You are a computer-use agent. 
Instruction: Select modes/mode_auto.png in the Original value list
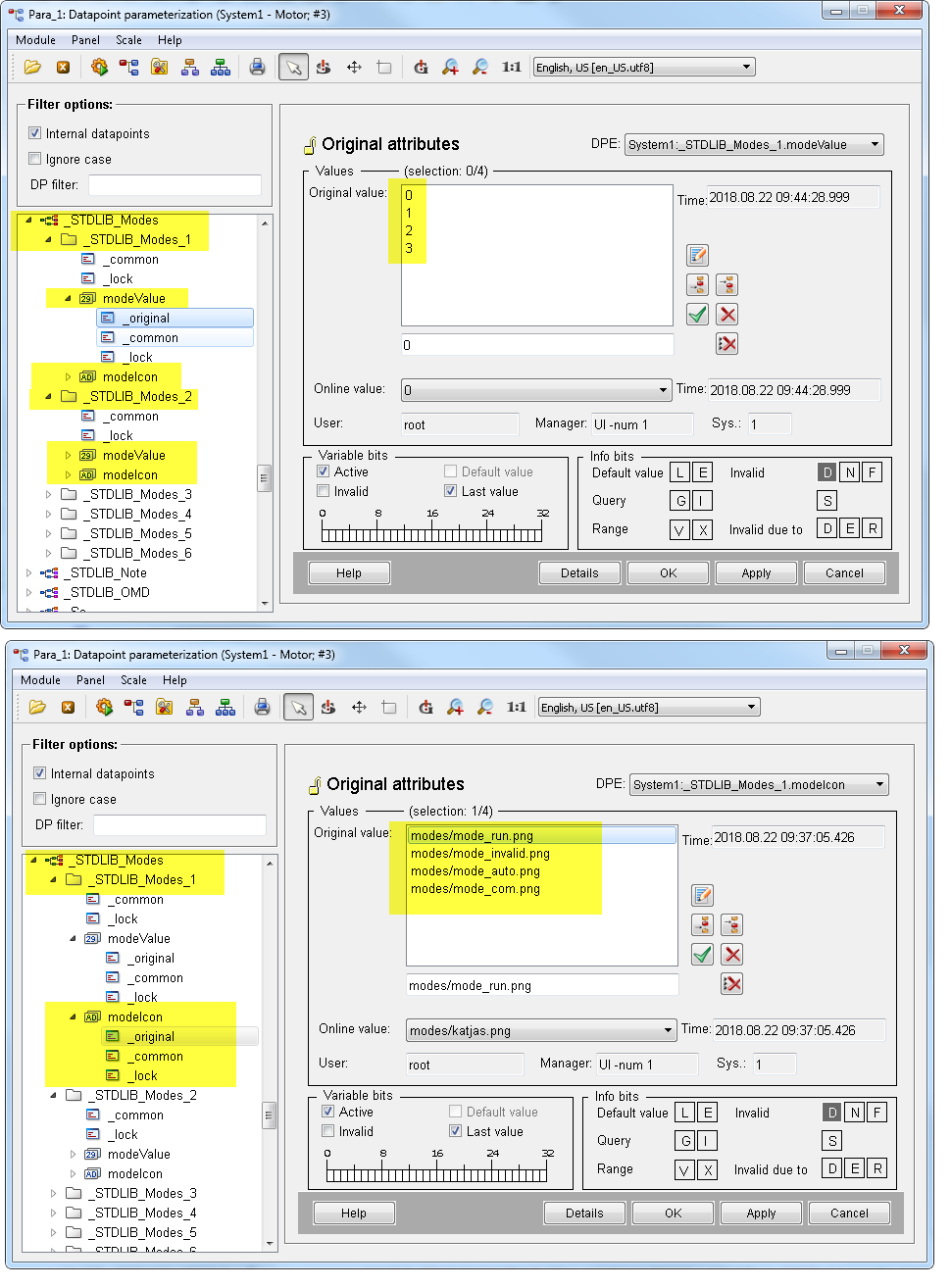[475, 871]
